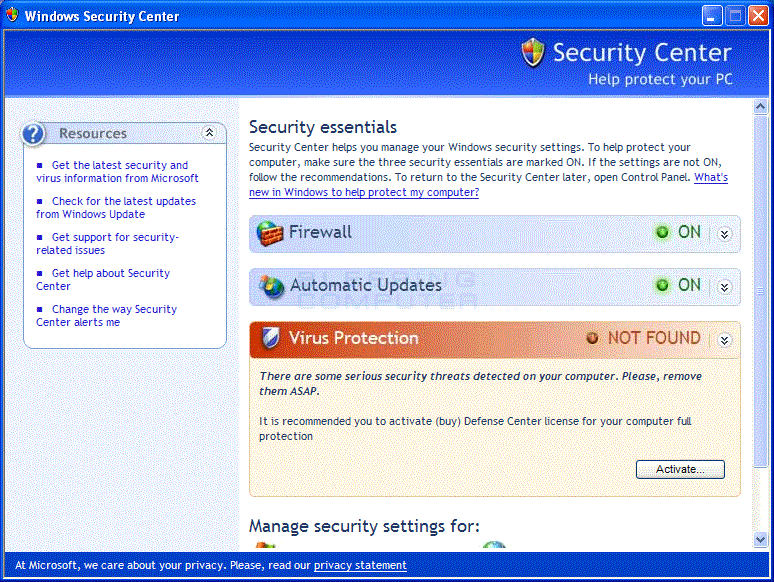Click the Activate button

click(x=680, y=469)
